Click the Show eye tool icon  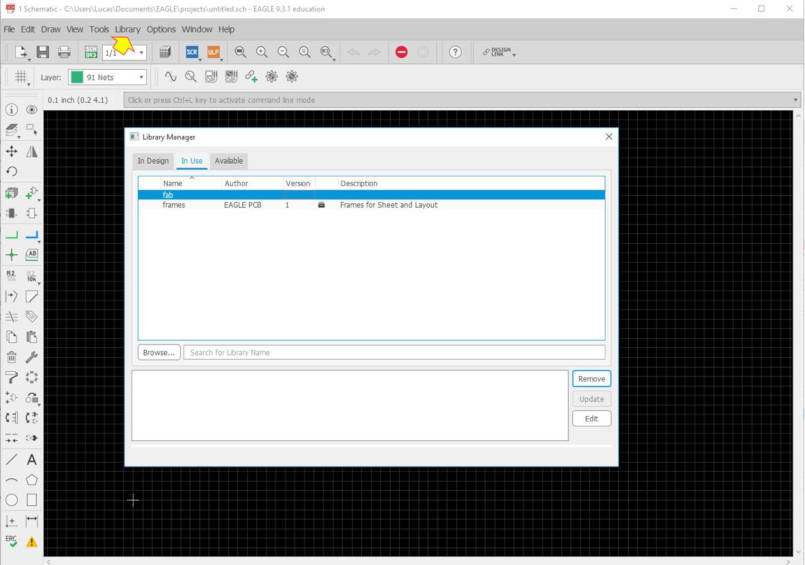pyautogui.click(x=32, y=109)
